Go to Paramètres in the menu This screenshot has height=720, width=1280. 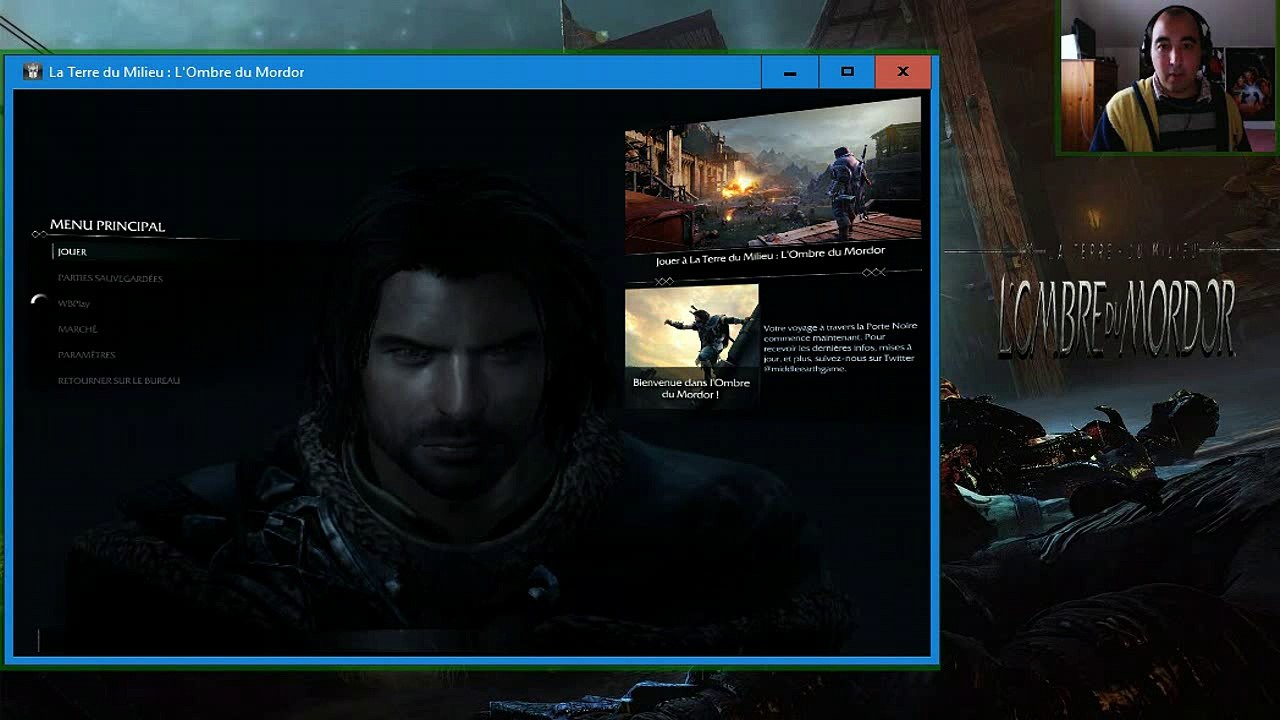pyautogui.click(x=86, y=355)
